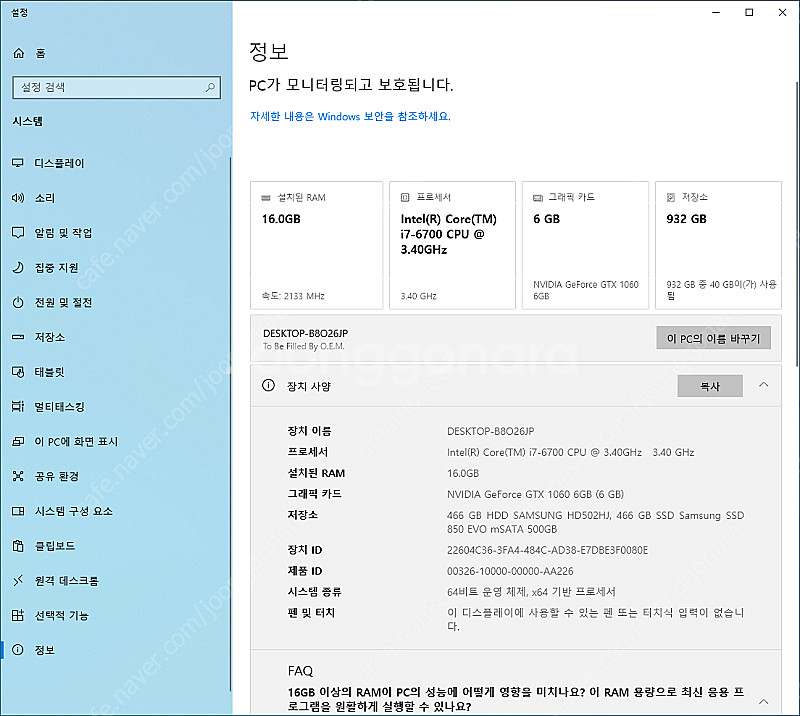This screenshot has height=716, width=800.
Task: Open Windows 보안 details link
Action: click(x=350, y=116)
